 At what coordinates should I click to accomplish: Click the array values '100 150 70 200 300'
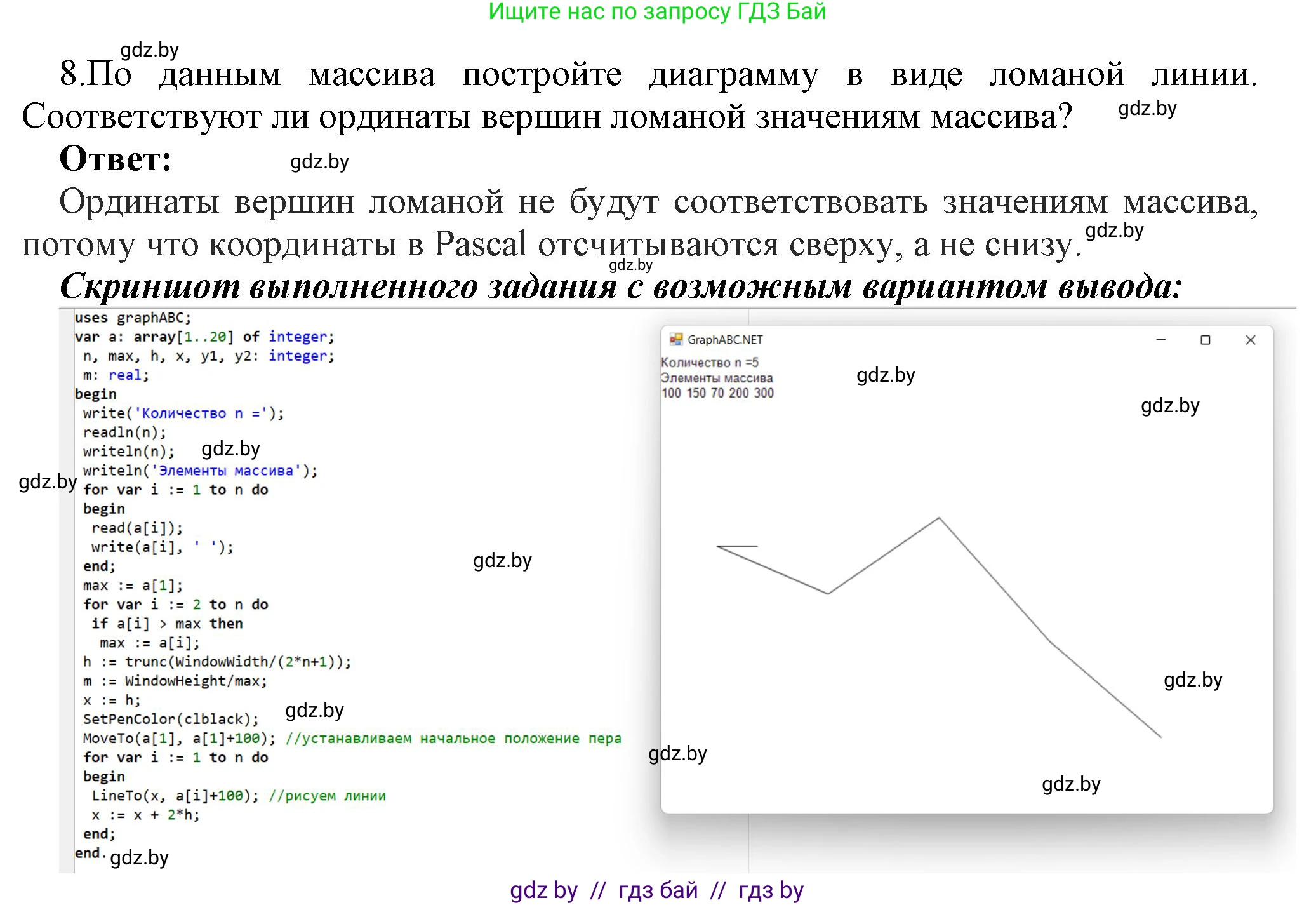tap(716, 392)
